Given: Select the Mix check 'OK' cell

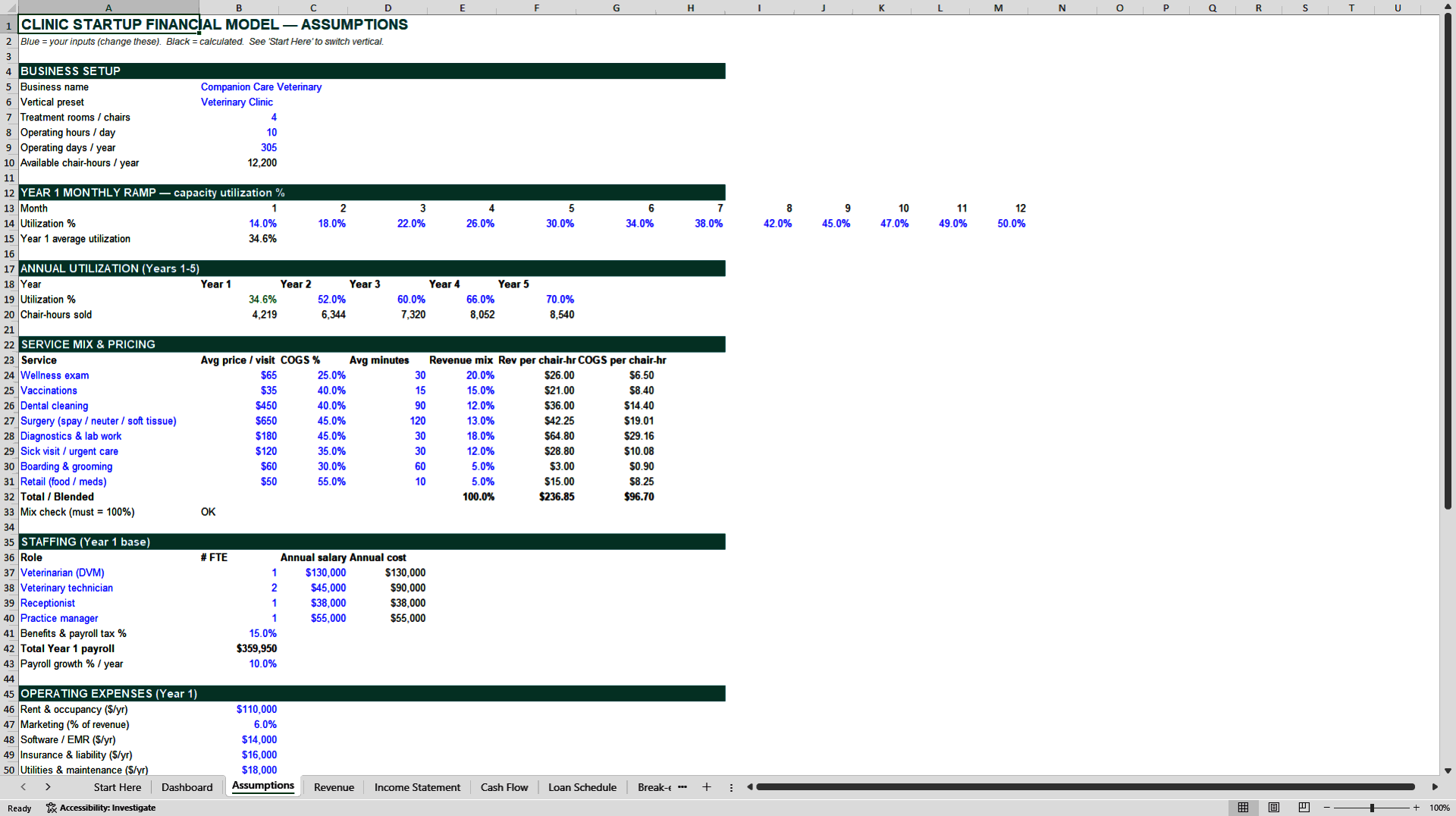Looking at the screenshot, I should coord(239,512).
